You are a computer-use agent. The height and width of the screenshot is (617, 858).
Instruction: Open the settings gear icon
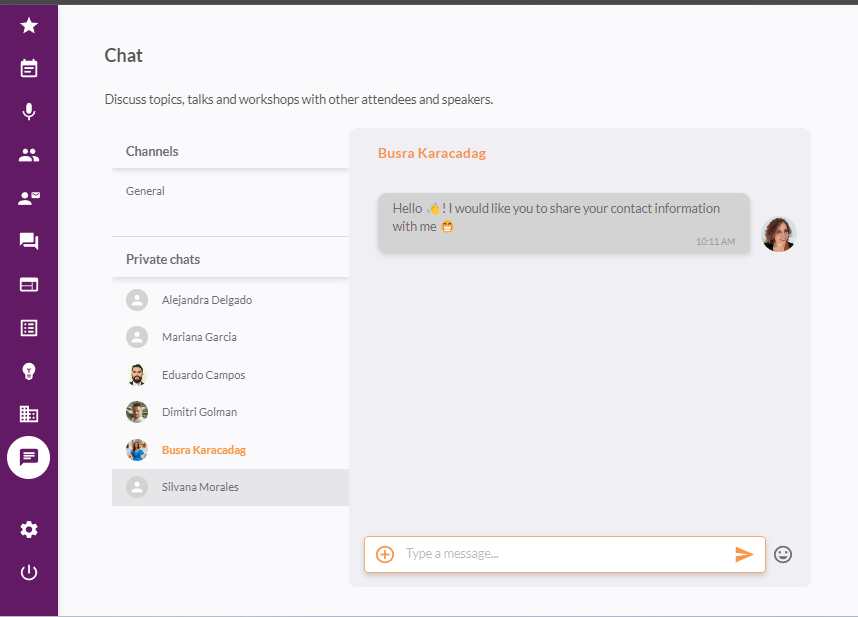(x=29, y=529)
